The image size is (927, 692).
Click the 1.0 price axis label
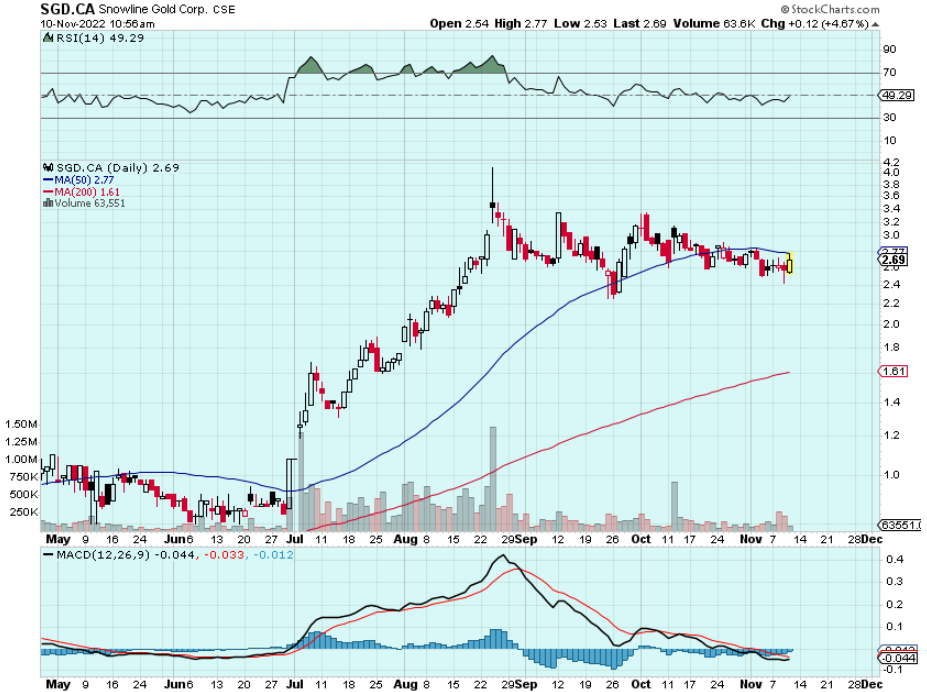tap(891, 475)
